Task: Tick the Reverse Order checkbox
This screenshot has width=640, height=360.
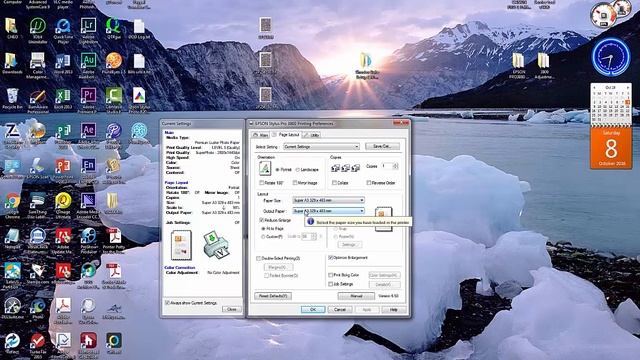Action: (369, 183)
